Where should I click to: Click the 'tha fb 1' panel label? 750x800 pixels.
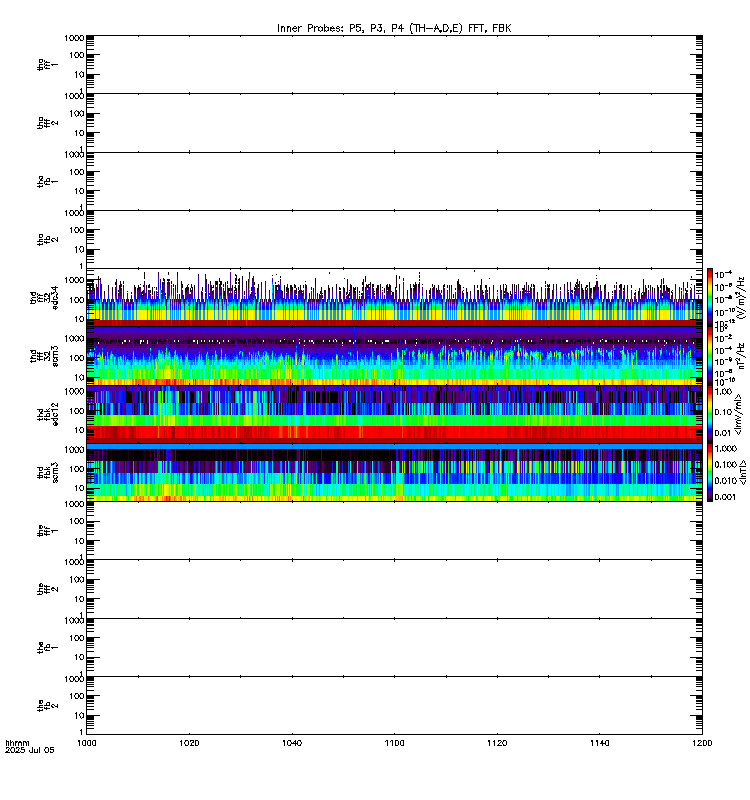pos(47,181)
